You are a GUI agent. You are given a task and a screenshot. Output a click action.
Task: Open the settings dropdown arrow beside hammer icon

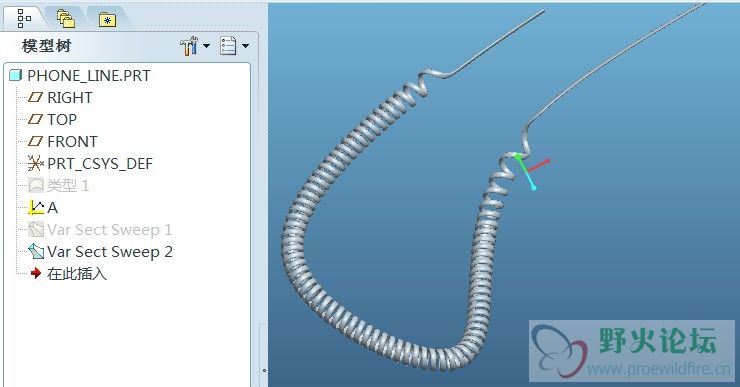(x=206, y=46)
